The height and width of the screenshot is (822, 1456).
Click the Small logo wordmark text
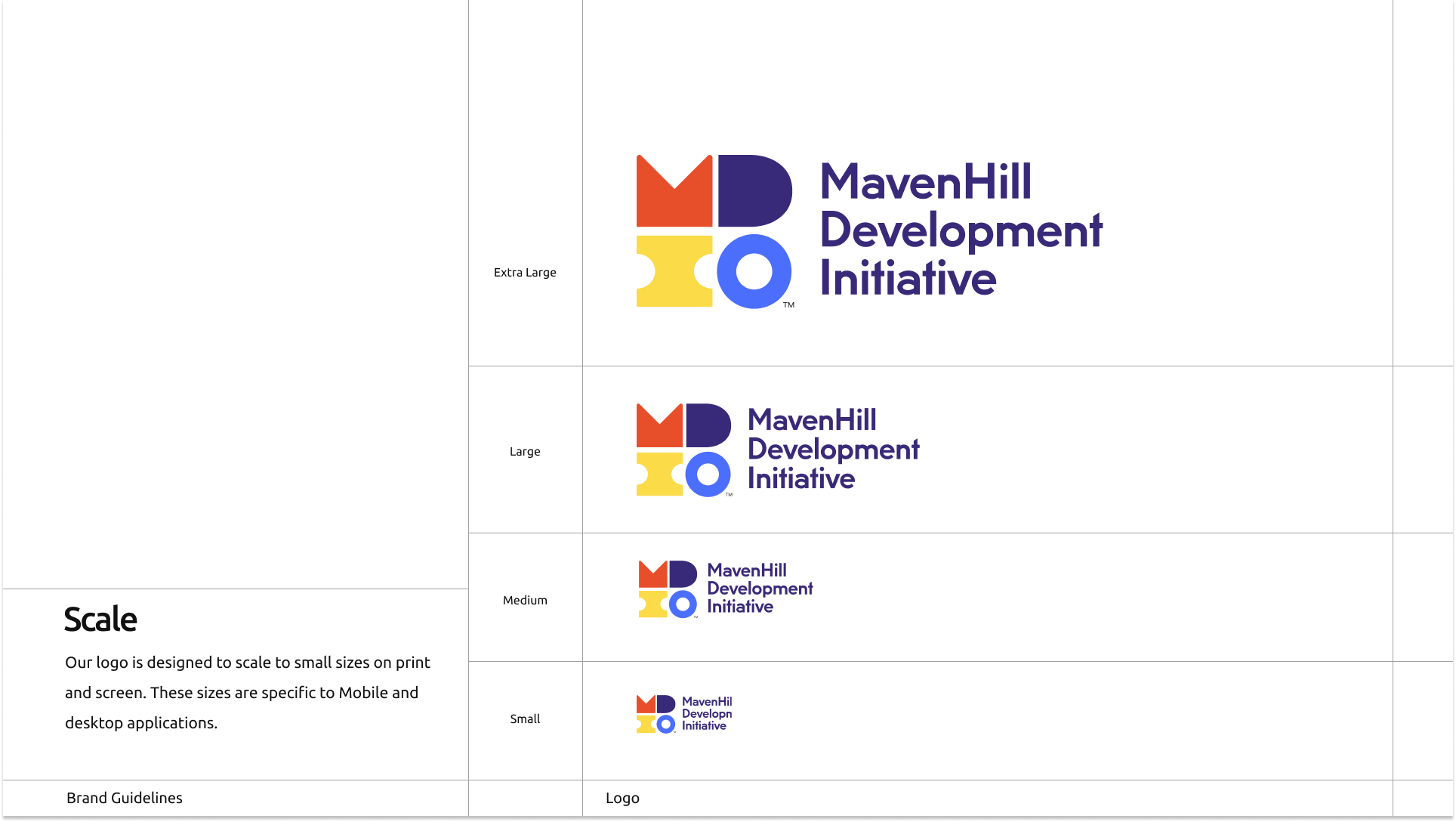707,713
